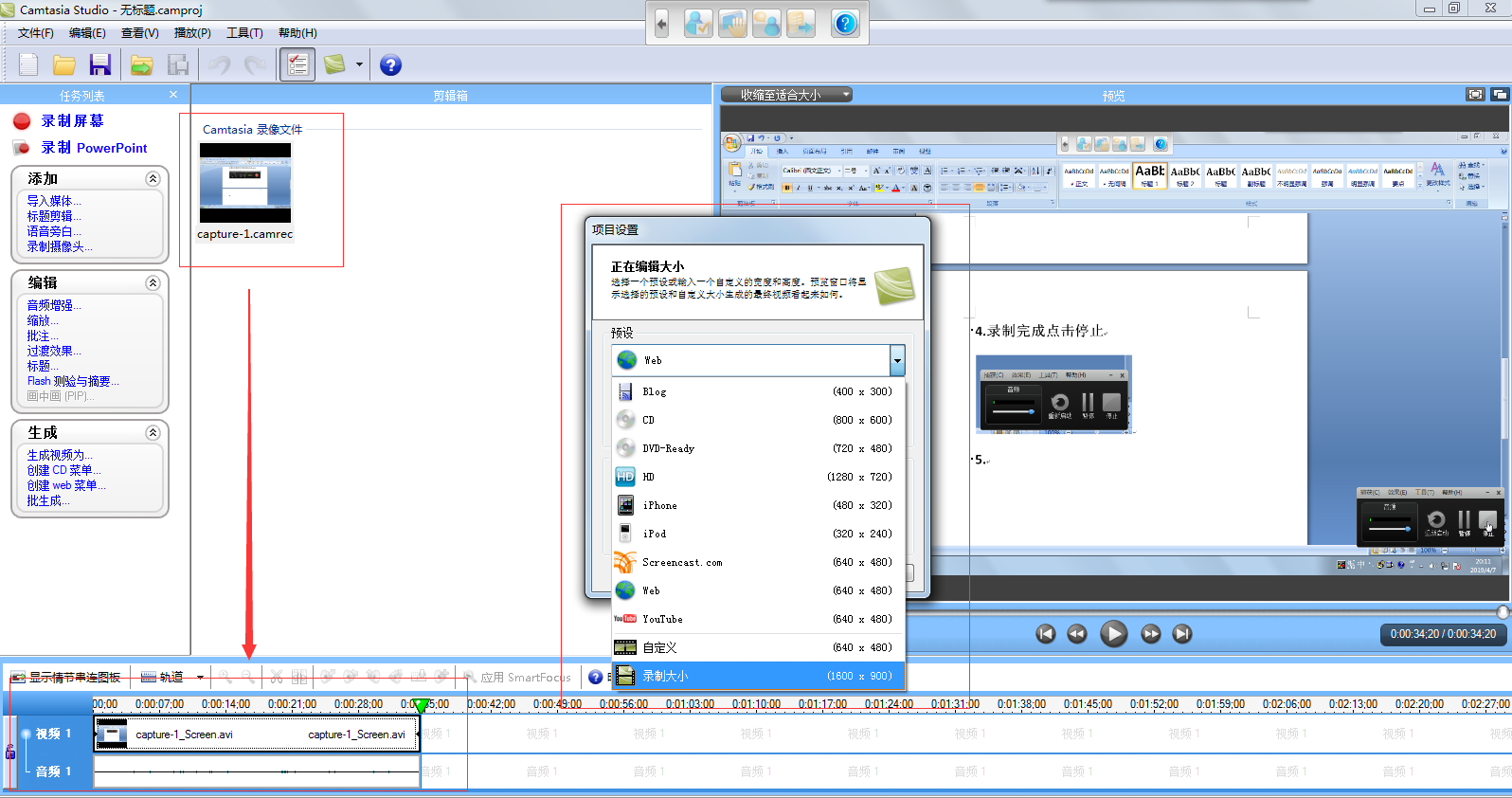Click 生成视频为 link

(60, 455)
